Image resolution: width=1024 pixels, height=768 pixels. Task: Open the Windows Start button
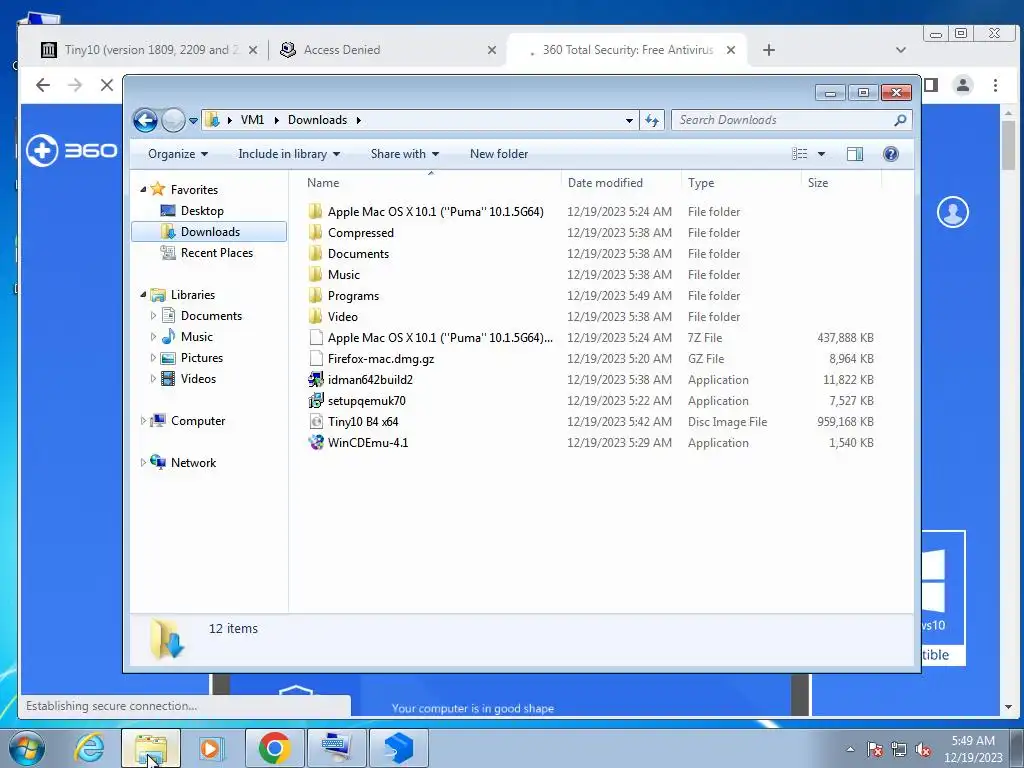[27, 748]
